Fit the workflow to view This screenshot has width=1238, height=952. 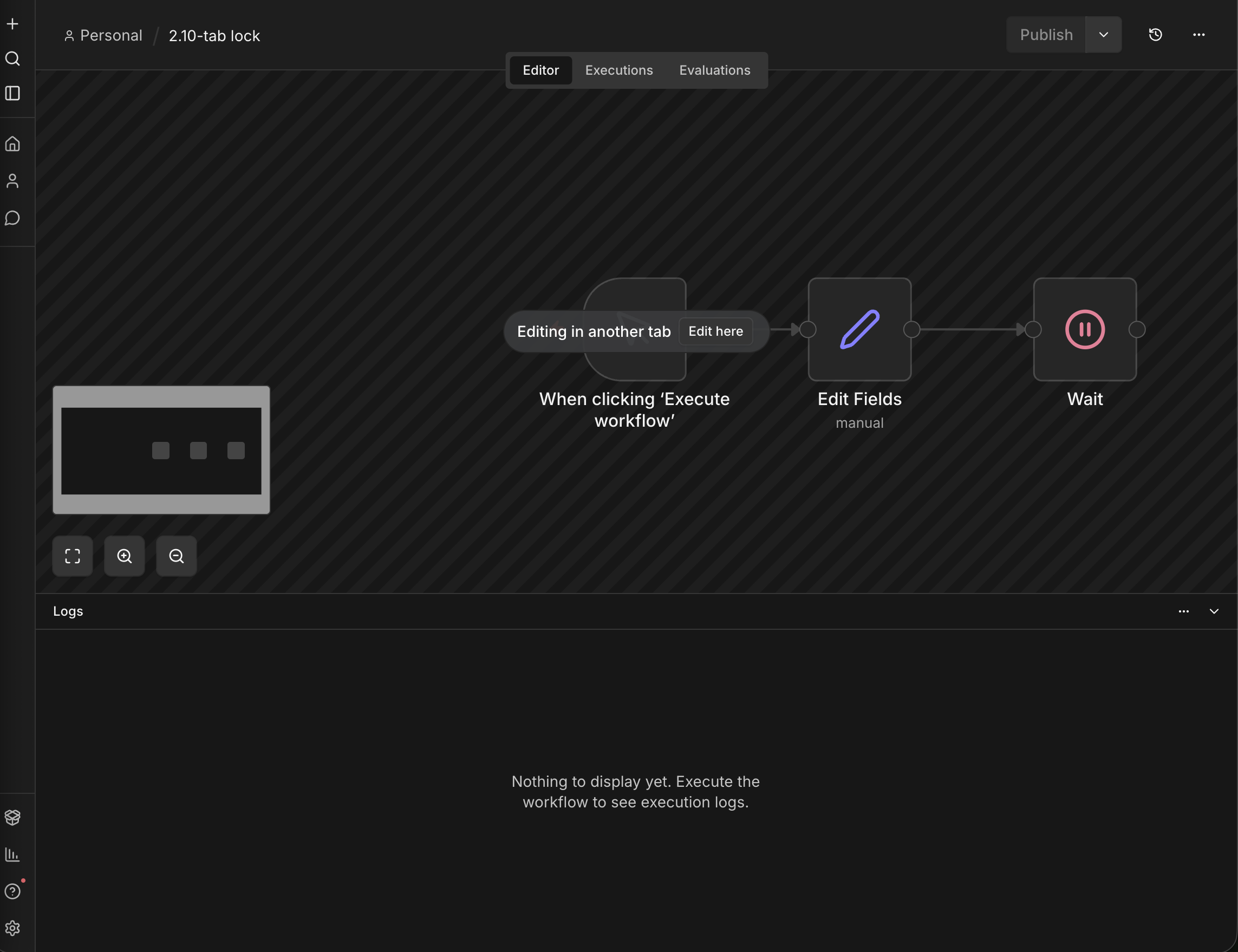tap(73, 556)
